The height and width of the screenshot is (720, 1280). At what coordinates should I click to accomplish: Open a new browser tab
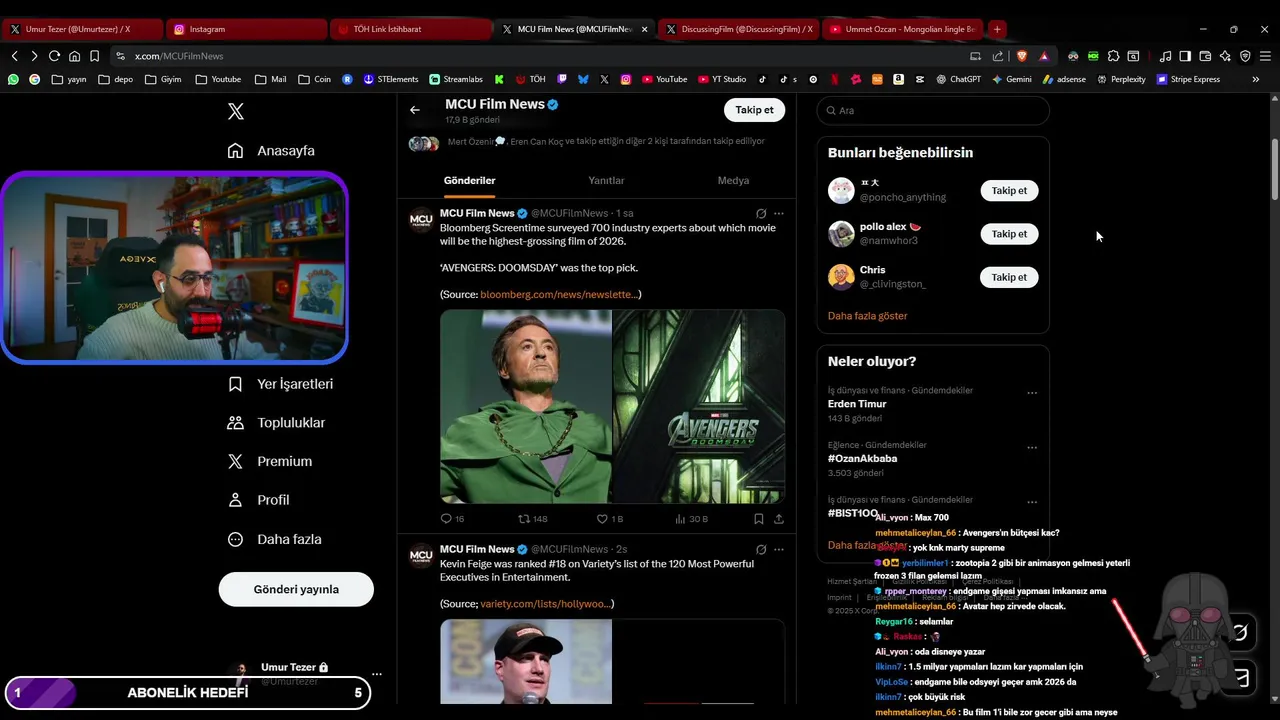point(997,29)
